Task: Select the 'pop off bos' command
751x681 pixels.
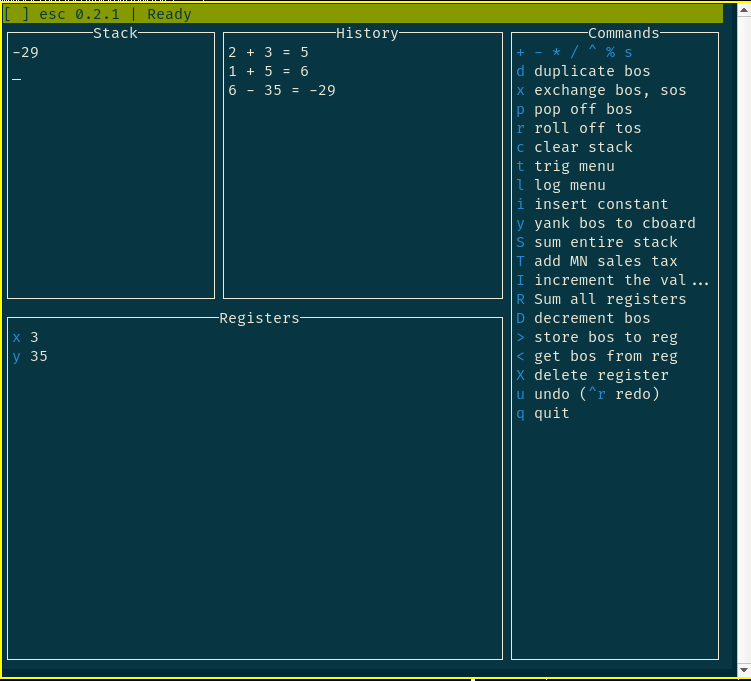Action: point(574,109)
